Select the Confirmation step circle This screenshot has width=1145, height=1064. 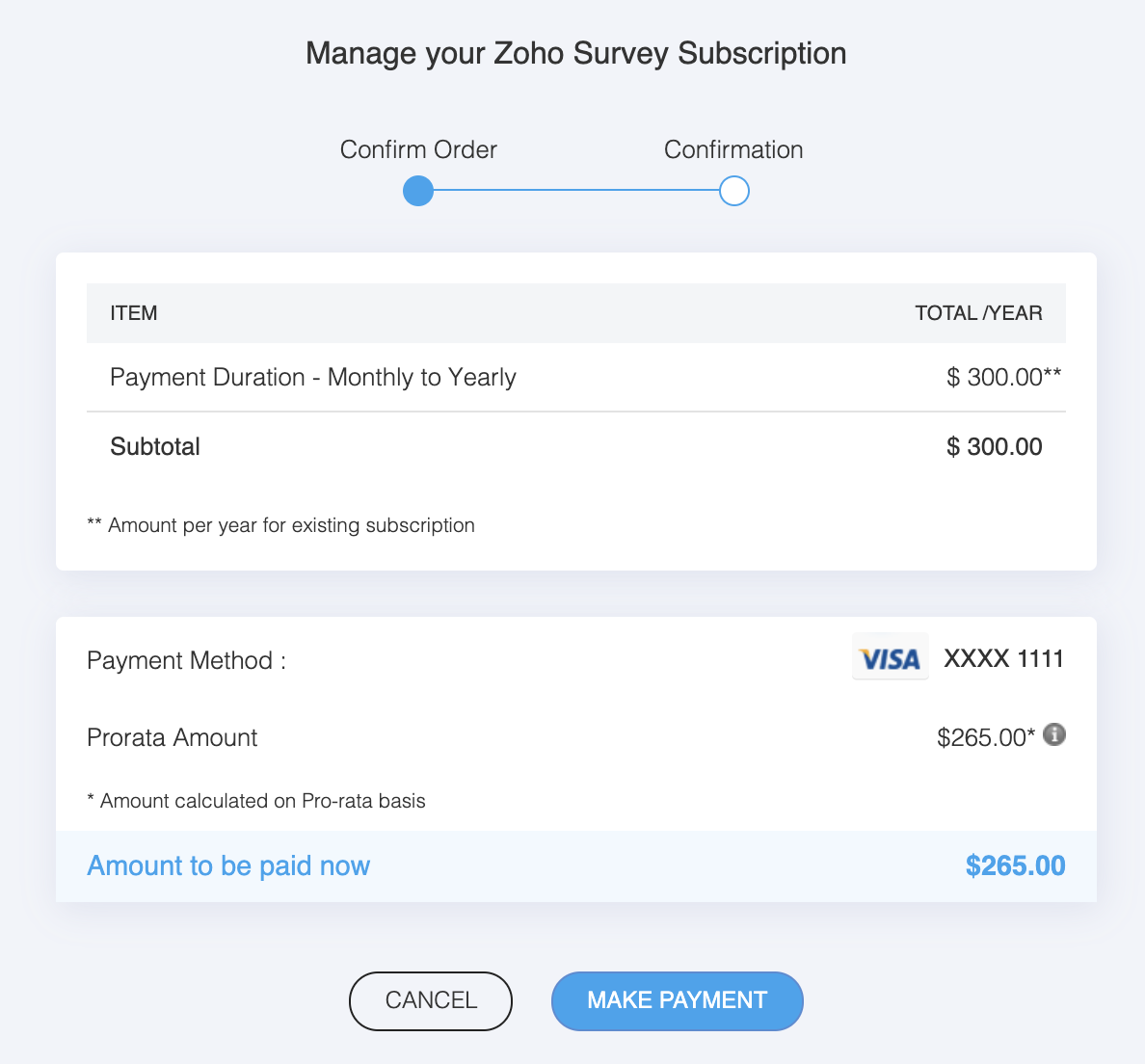coord(733,191)
